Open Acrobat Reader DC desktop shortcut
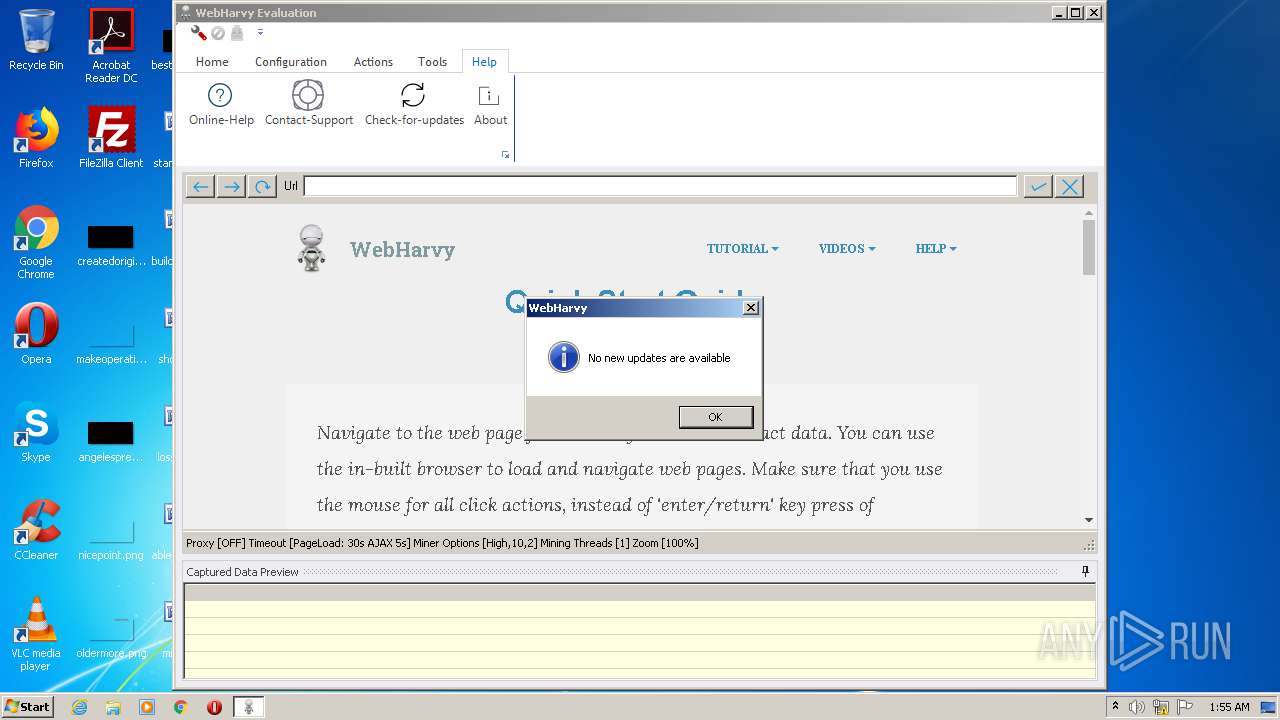The height and width of the screenshot is (720, 1280). coord(111,45)
